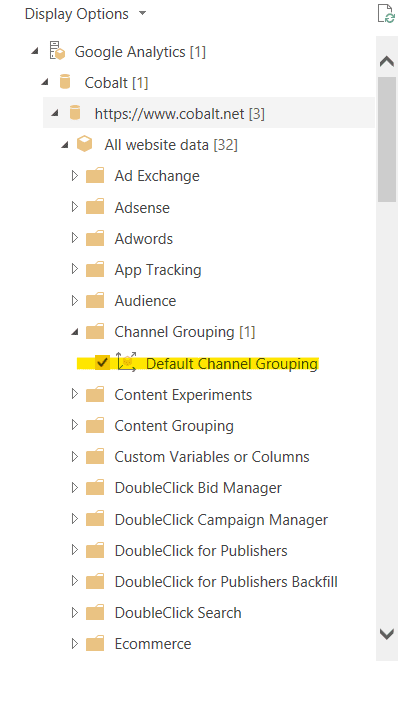403x722 pixels.
Task: Click the Cobalt database cylinder icon
Action: pyautogui.click(x=65, y=82)
